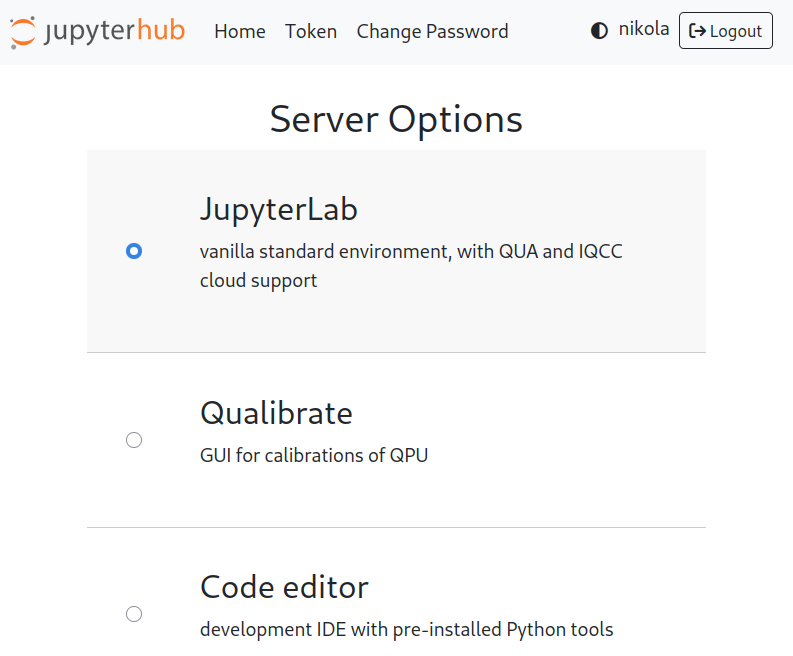Click the arrow icon inside Logout
This screenshot has width=793, height=656.
(x=697, y=31)
